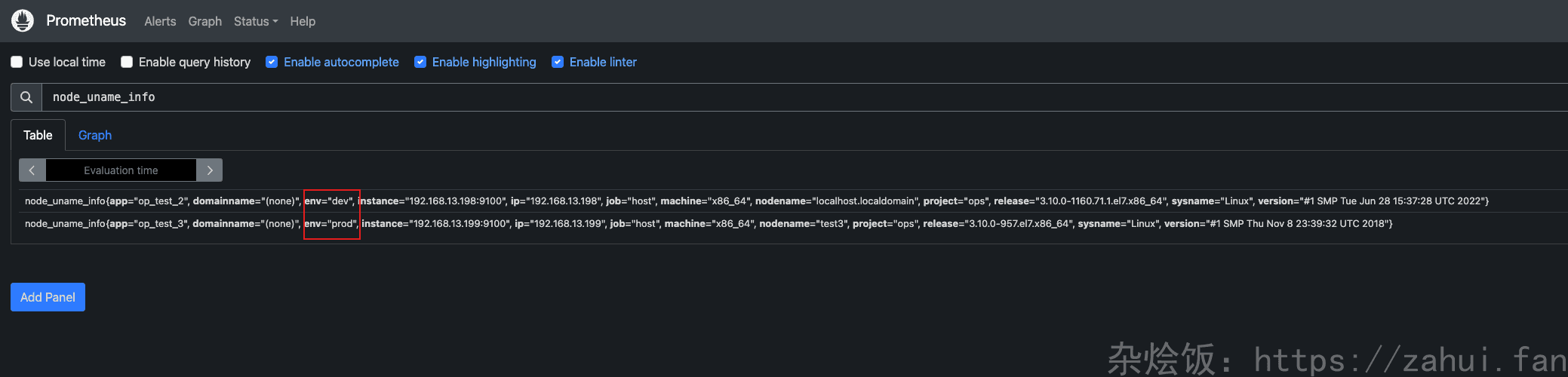Turn on Enable query history
The width and height of the screenshot is (1568, 377).
click(127, 62)
